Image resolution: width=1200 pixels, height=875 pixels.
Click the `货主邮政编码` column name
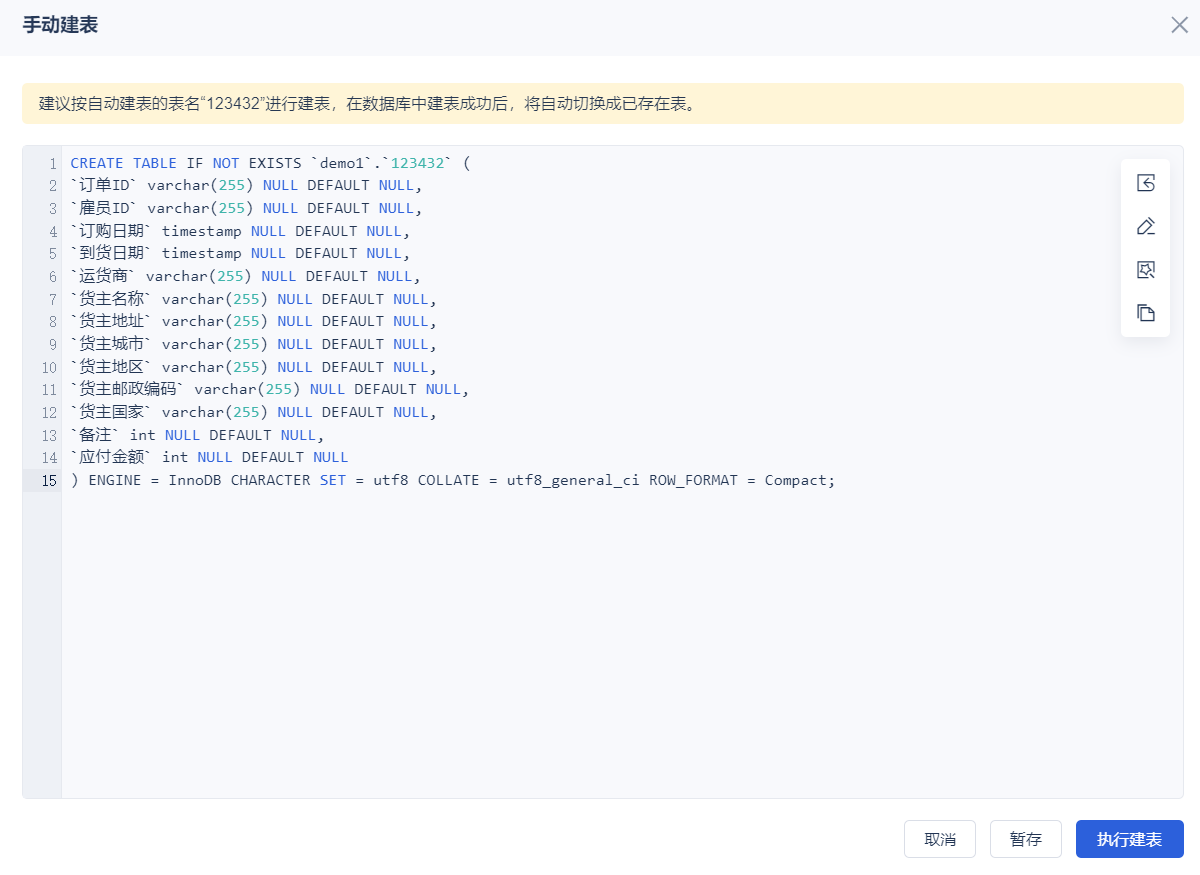[127, 389]
